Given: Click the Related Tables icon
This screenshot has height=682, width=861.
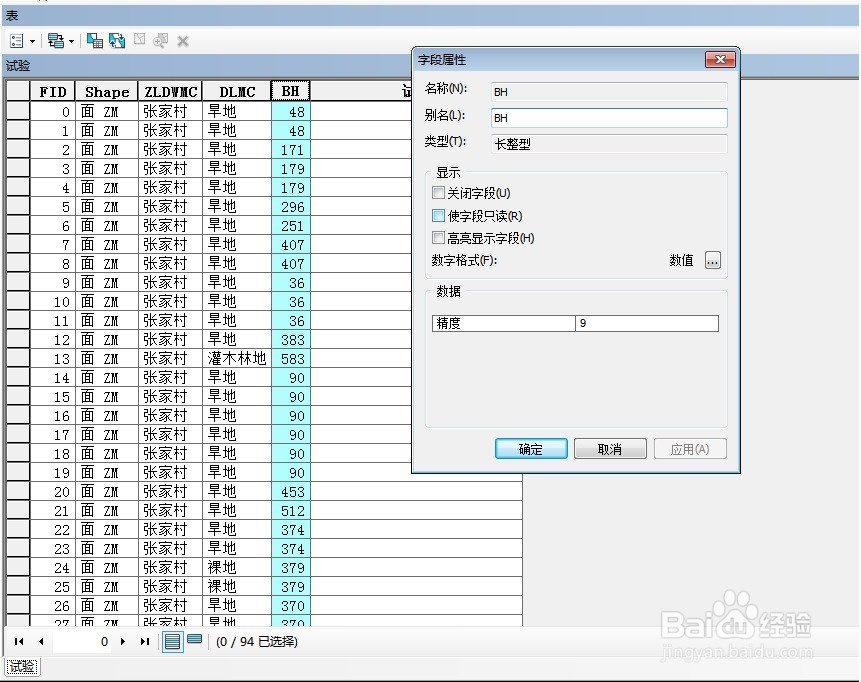Looking at the screenshot, I should pos(54,40).
